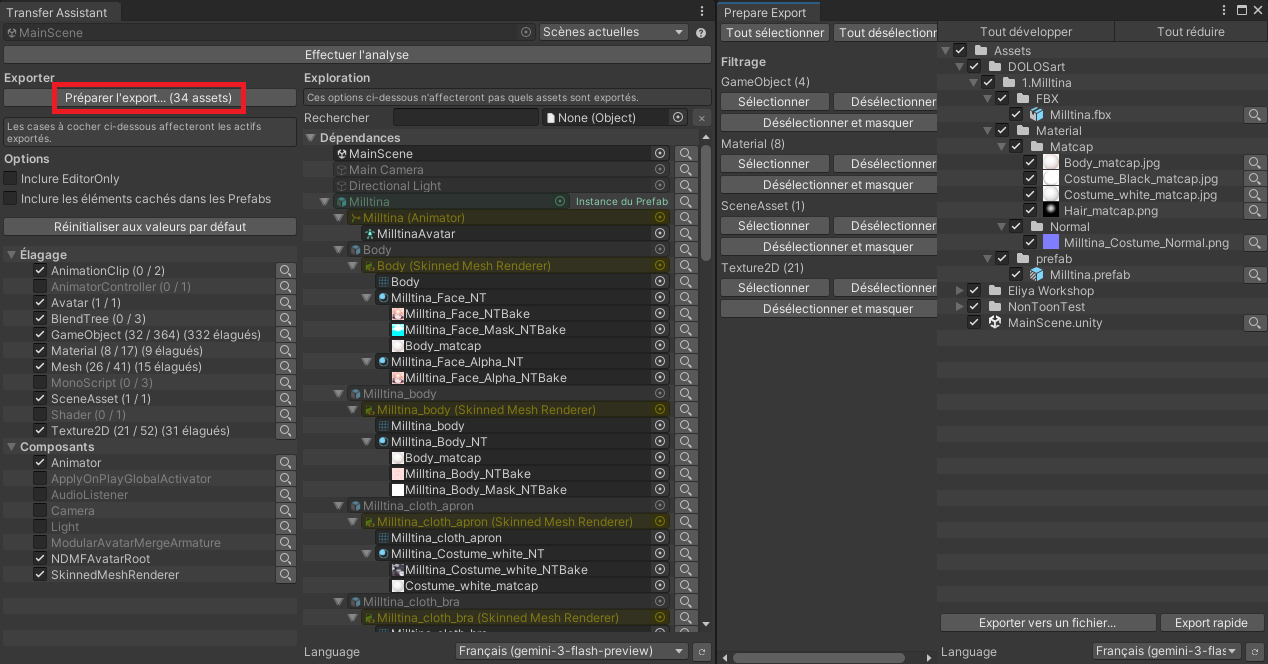Uncheck Assets root folder checkbox
The image size is (1268, 664).
960,51
